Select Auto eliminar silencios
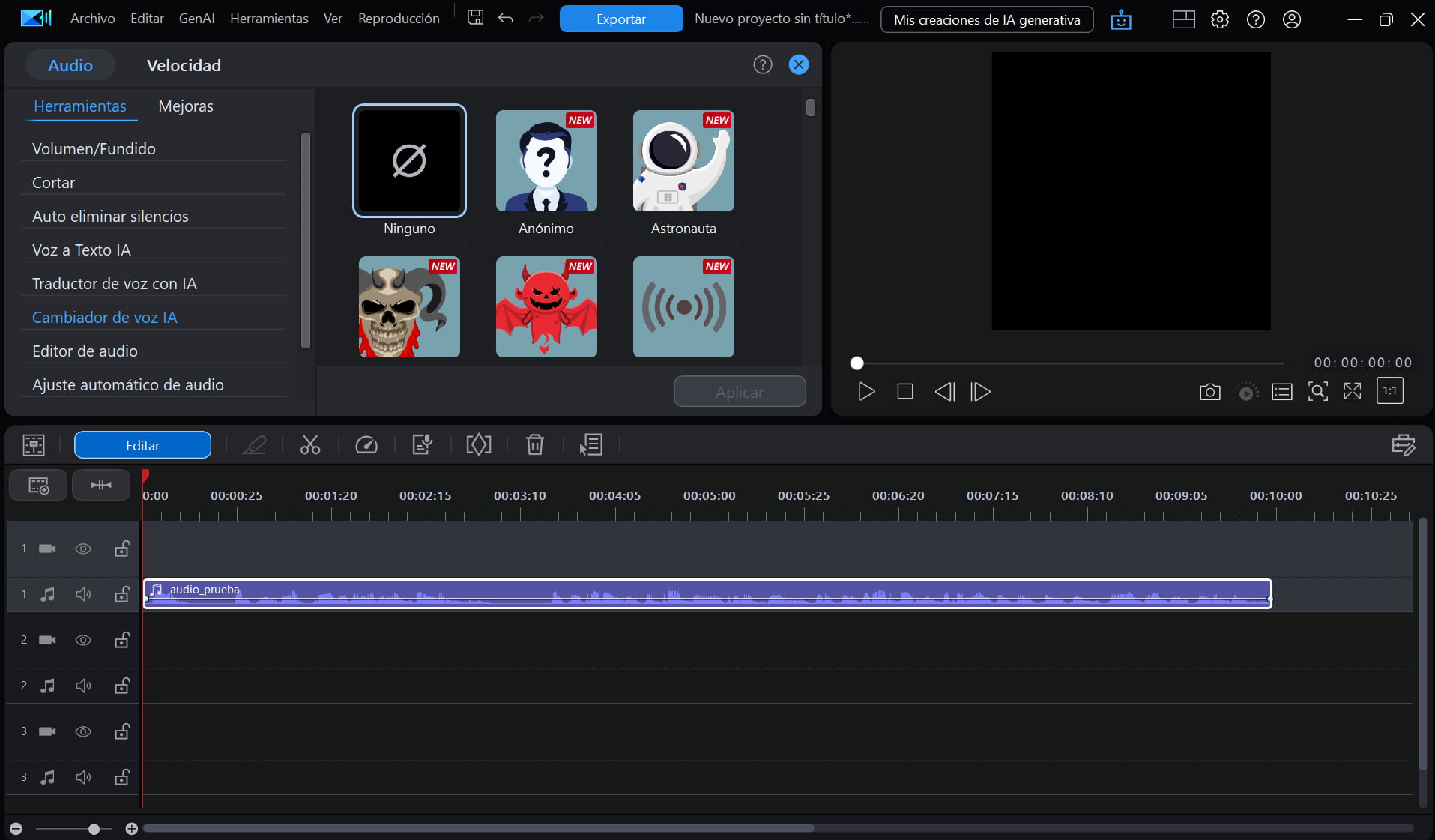1435x840 pixels. pos(110,216)
